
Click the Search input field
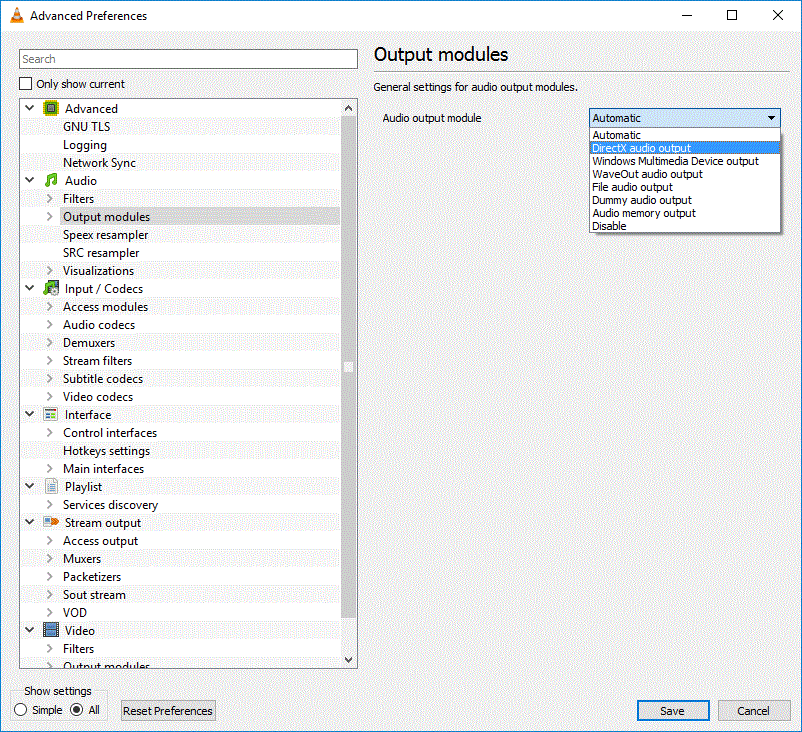click(x=188, y=59)
